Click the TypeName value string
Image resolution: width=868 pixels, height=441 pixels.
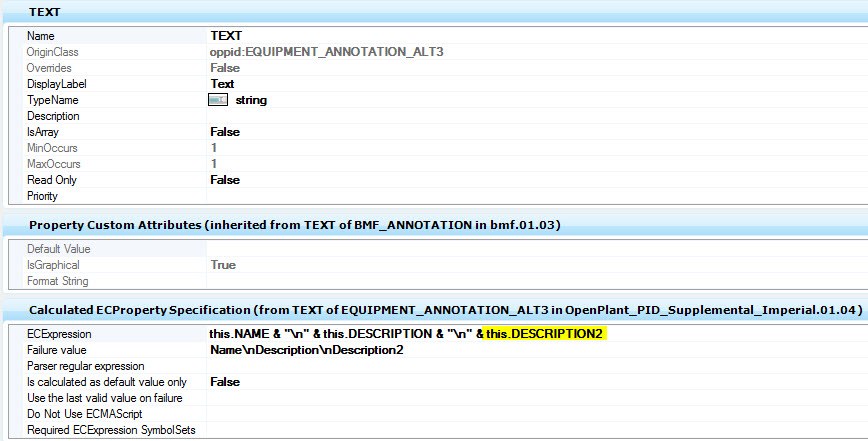click(x=251, y=100)
